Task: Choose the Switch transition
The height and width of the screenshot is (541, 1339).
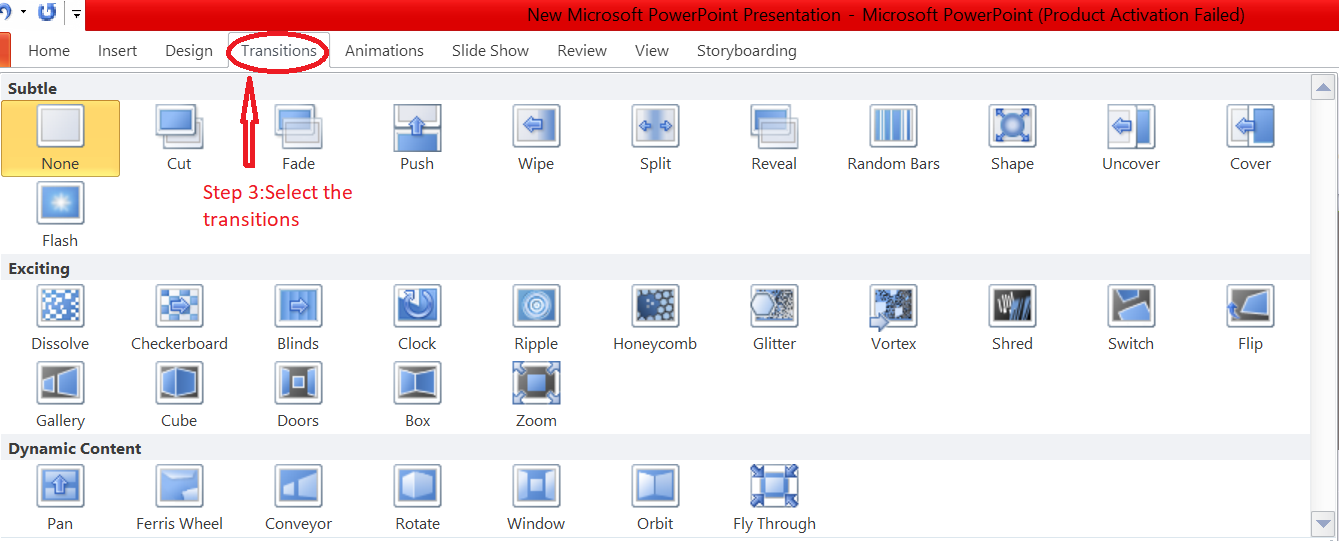Action: [1131, 318]
